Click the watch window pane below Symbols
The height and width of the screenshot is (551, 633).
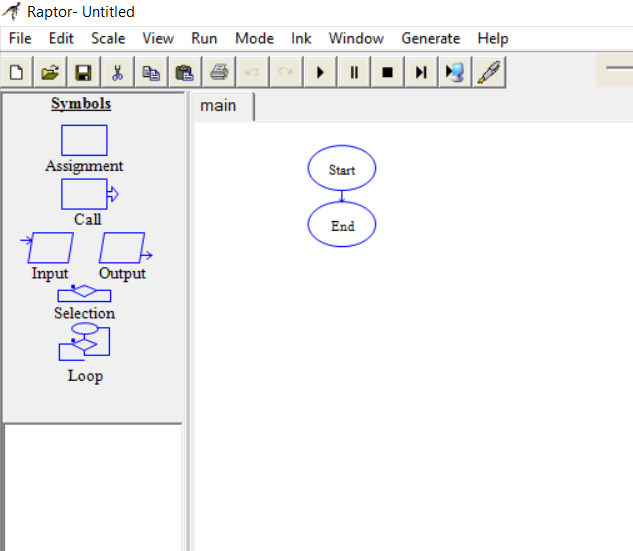point(93,488)
